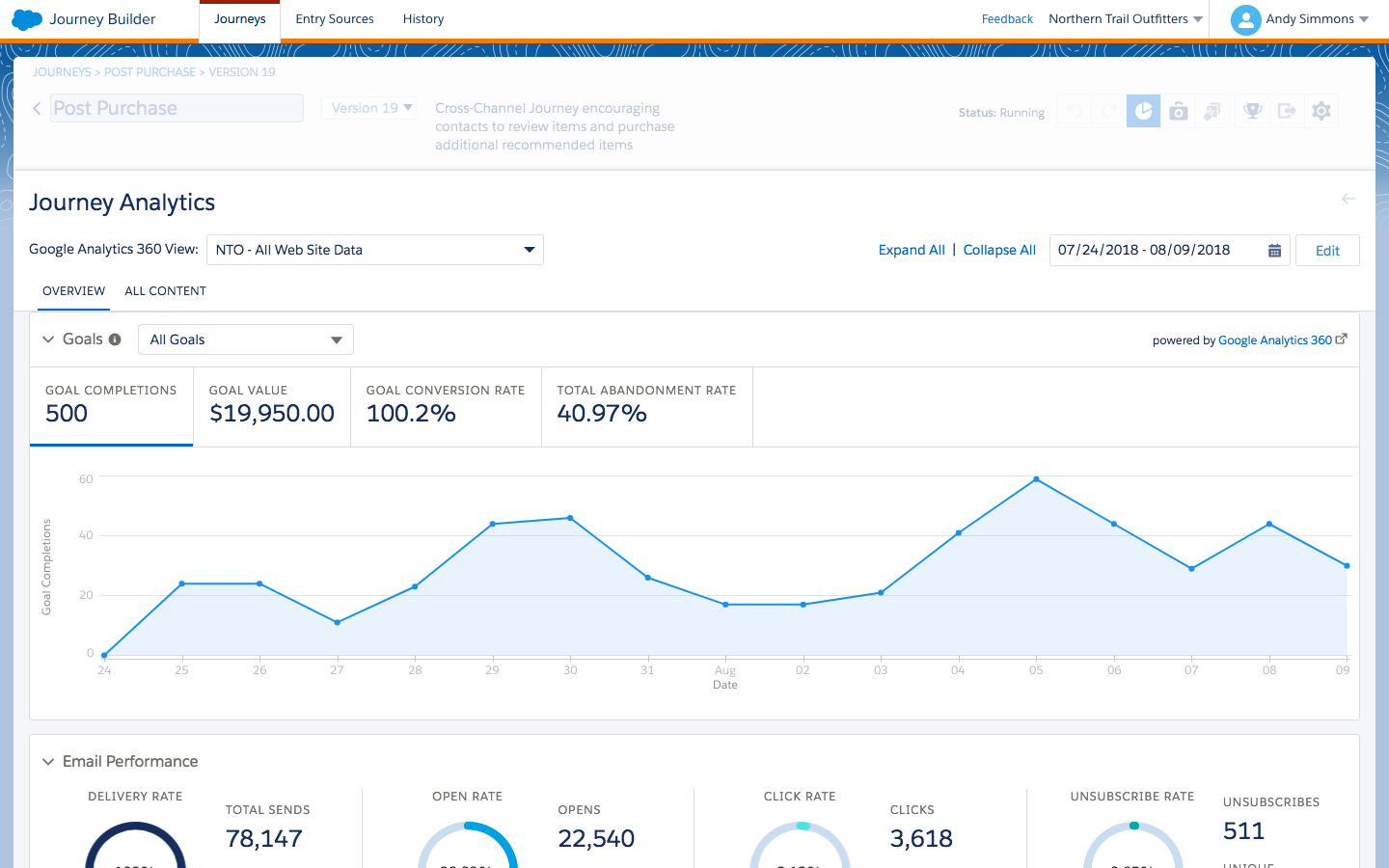The width and height of the screenshot is (1389, 868).
Task: Click the Click Rate gauge
Action: [800, 846]
